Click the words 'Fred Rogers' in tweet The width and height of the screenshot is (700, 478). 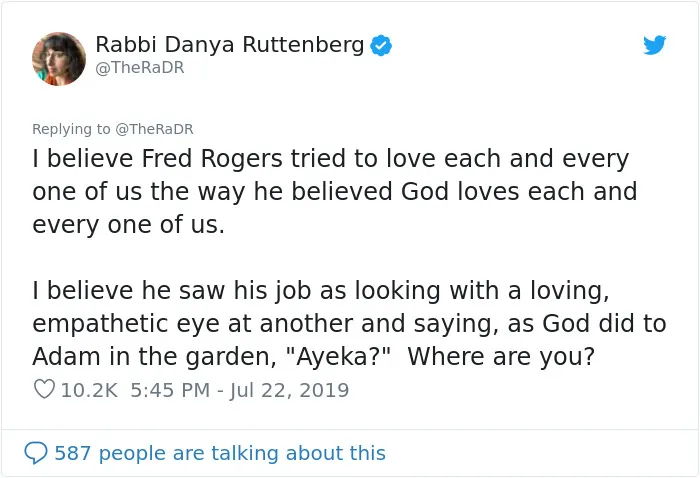point(212,159)
